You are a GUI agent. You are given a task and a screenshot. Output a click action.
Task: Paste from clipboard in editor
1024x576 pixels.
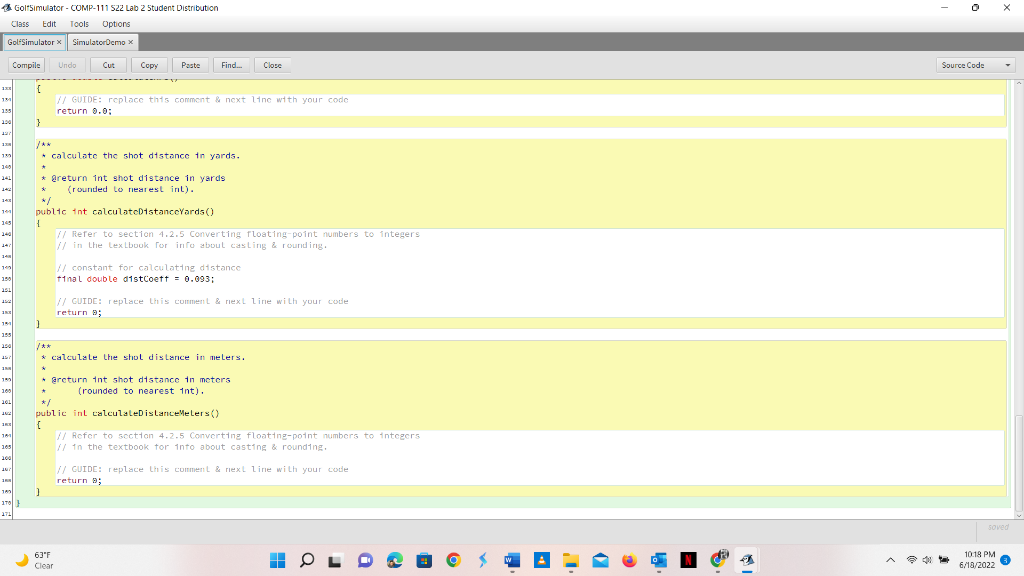[x=191, y=65]
